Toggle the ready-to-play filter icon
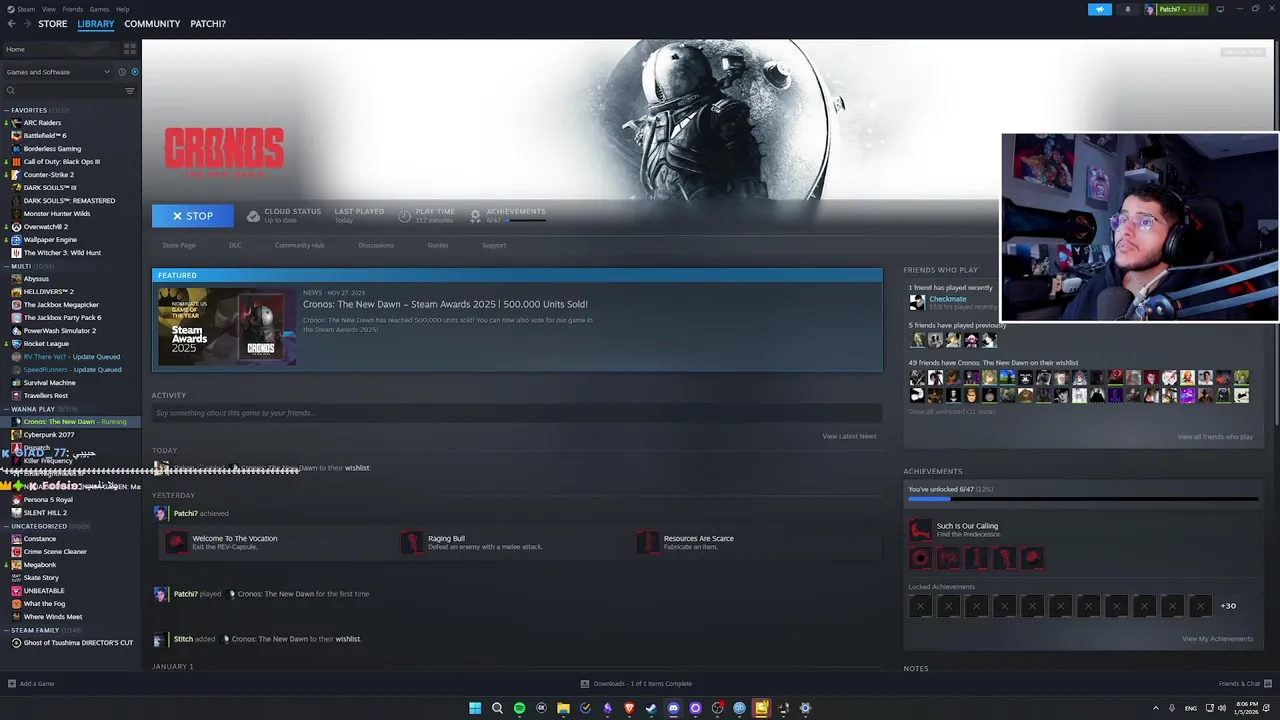The image size is (1280, 720). coord(135,72)
